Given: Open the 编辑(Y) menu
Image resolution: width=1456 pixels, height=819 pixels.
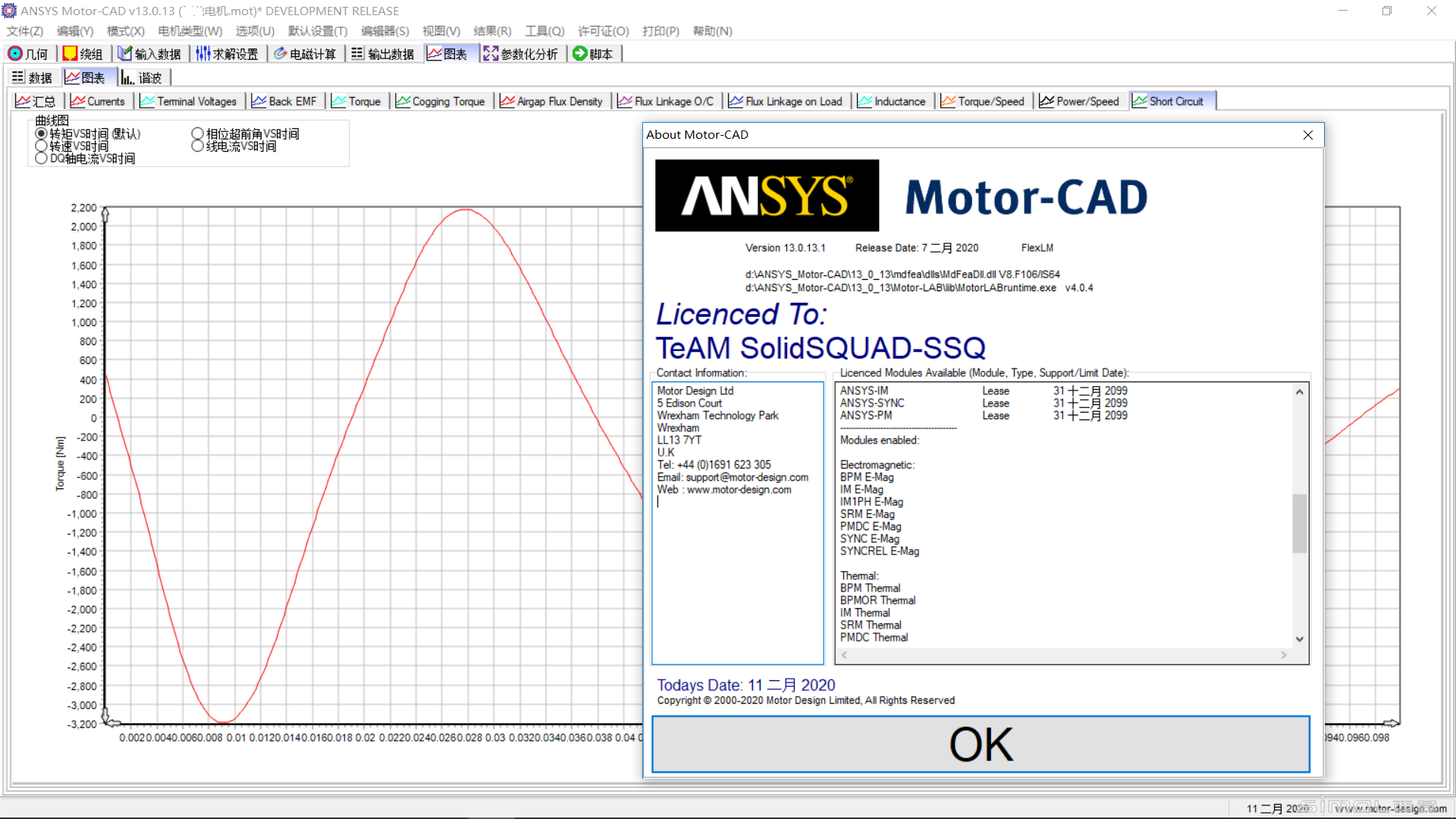Looking at the screenshot, I should coord(75,31).
